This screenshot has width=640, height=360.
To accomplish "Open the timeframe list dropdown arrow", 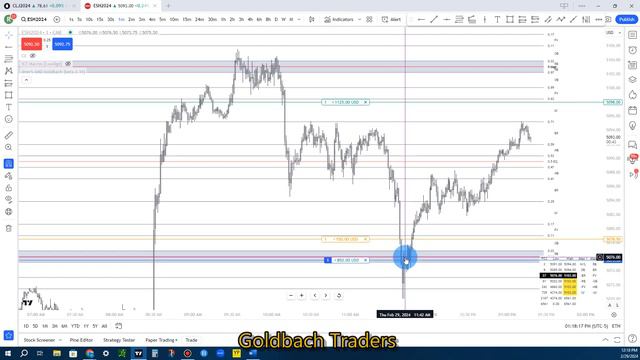I will pos(299,19).
